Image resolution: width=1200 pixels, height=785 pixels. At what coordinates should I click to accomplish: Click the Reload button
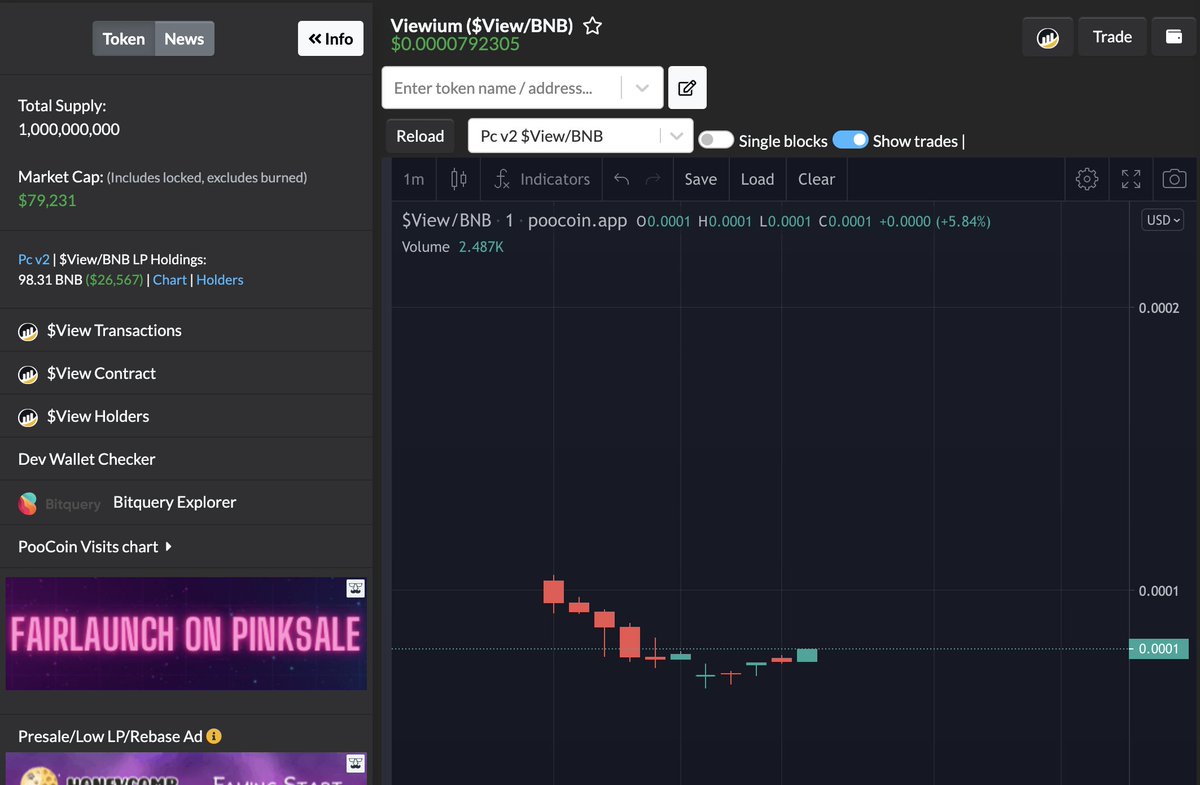coord(420,136)
